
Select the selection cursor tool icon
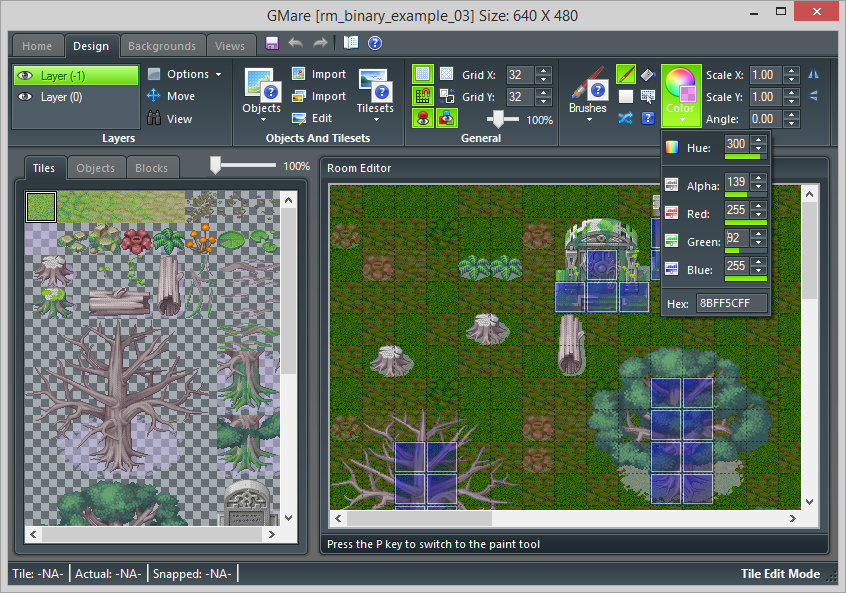[x=648, y=97]
